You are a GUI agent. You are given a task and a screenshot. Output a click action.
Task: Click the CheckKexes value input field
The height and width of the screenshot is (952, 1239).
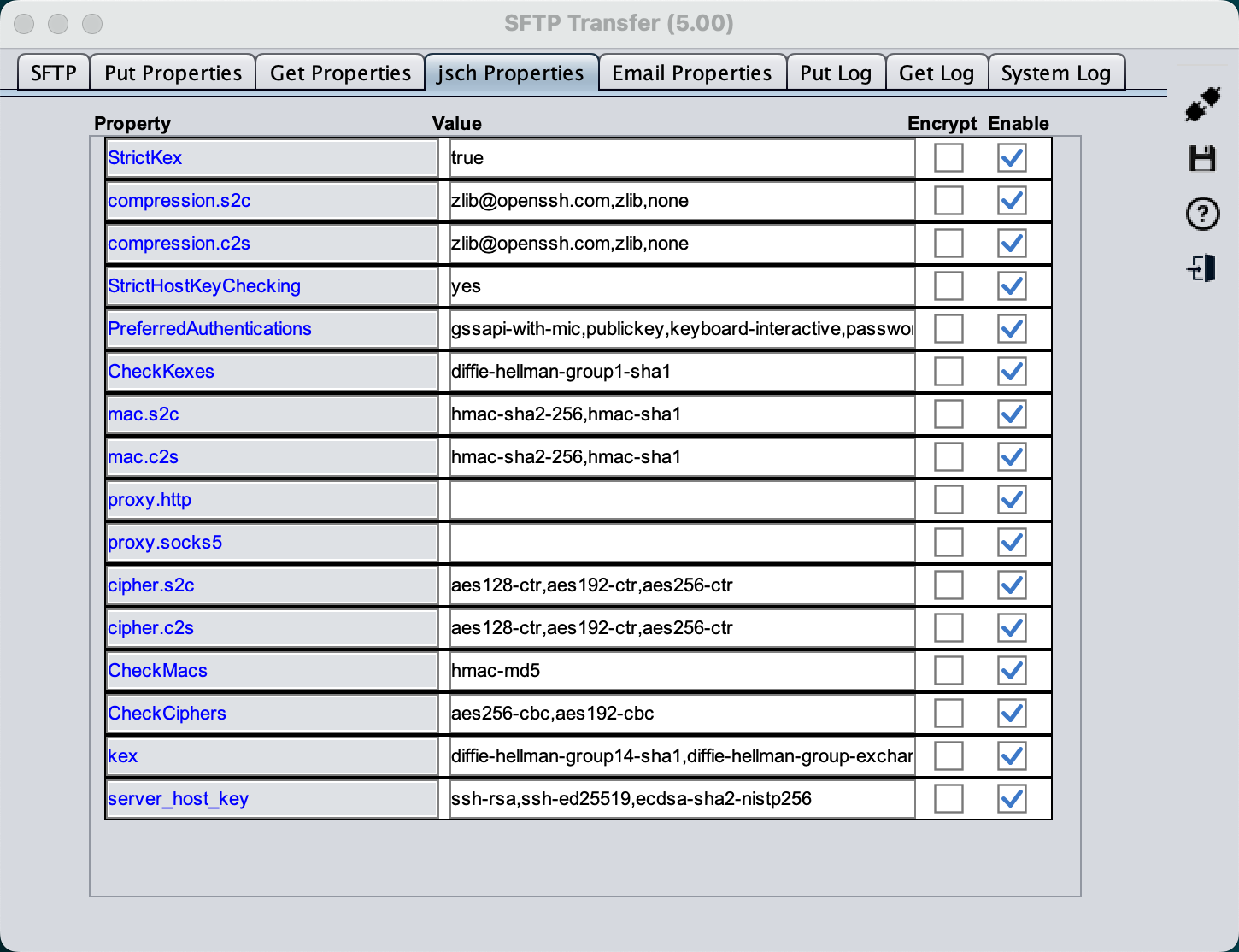point(681,372)
